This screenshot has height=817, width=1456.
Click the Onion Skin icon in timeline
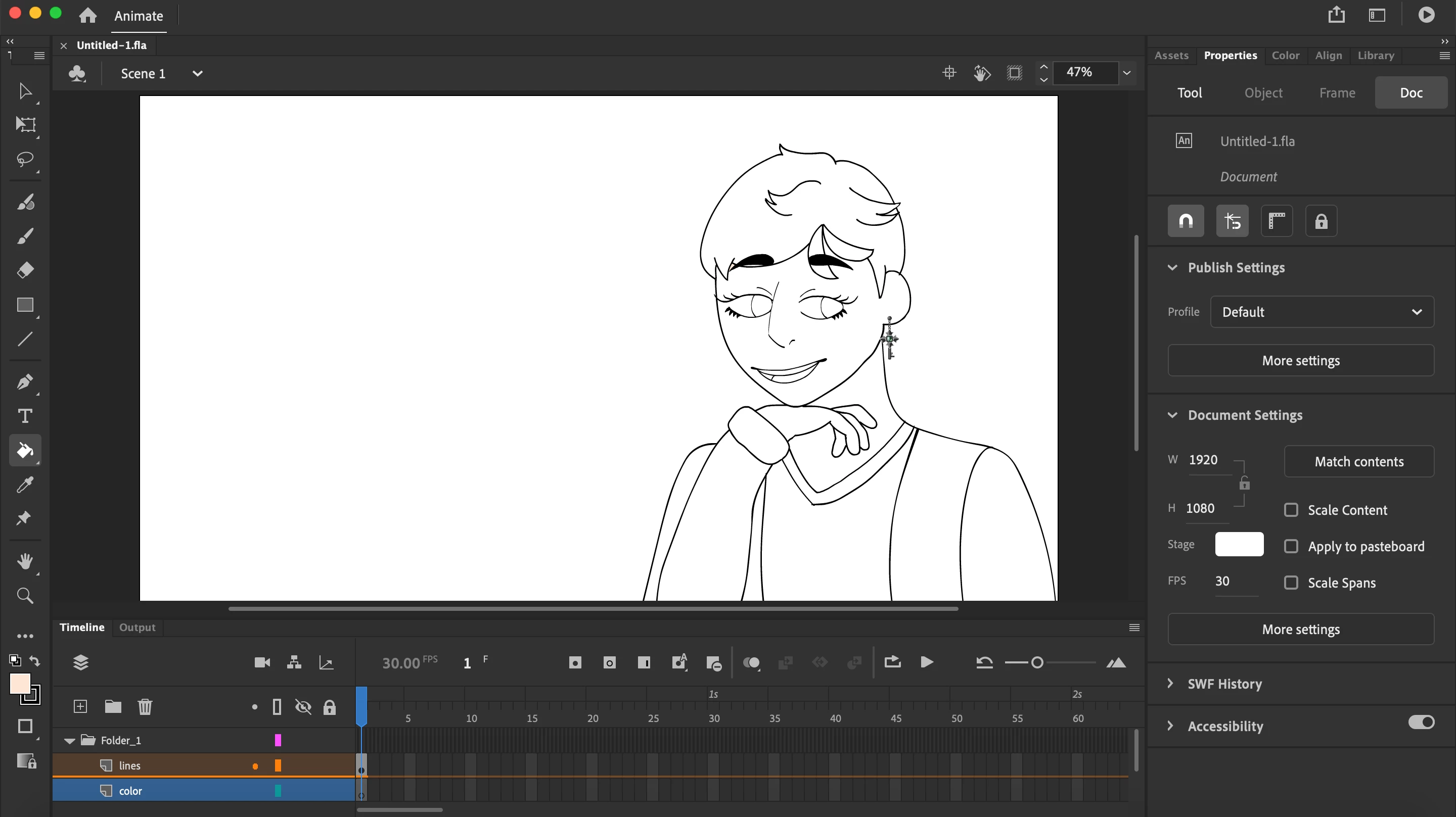751,663
